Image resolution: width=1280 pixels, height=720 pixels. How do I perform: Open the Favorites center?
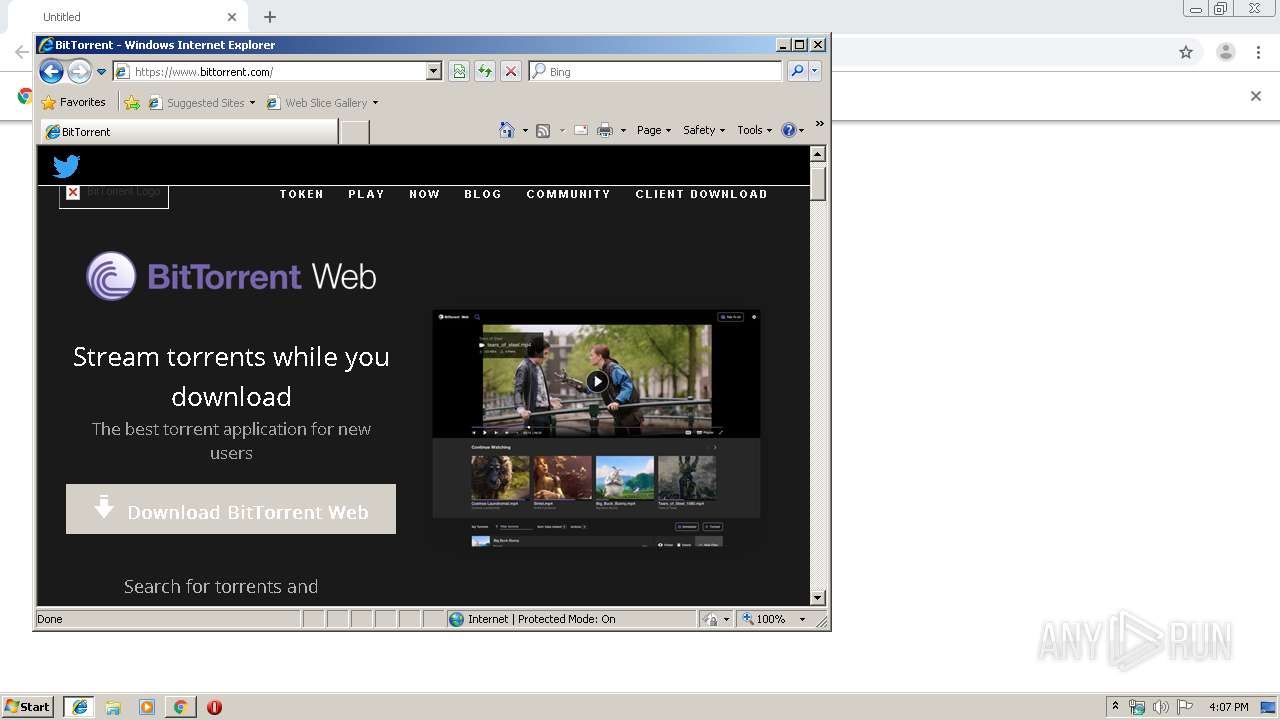[x=73, y=102]
